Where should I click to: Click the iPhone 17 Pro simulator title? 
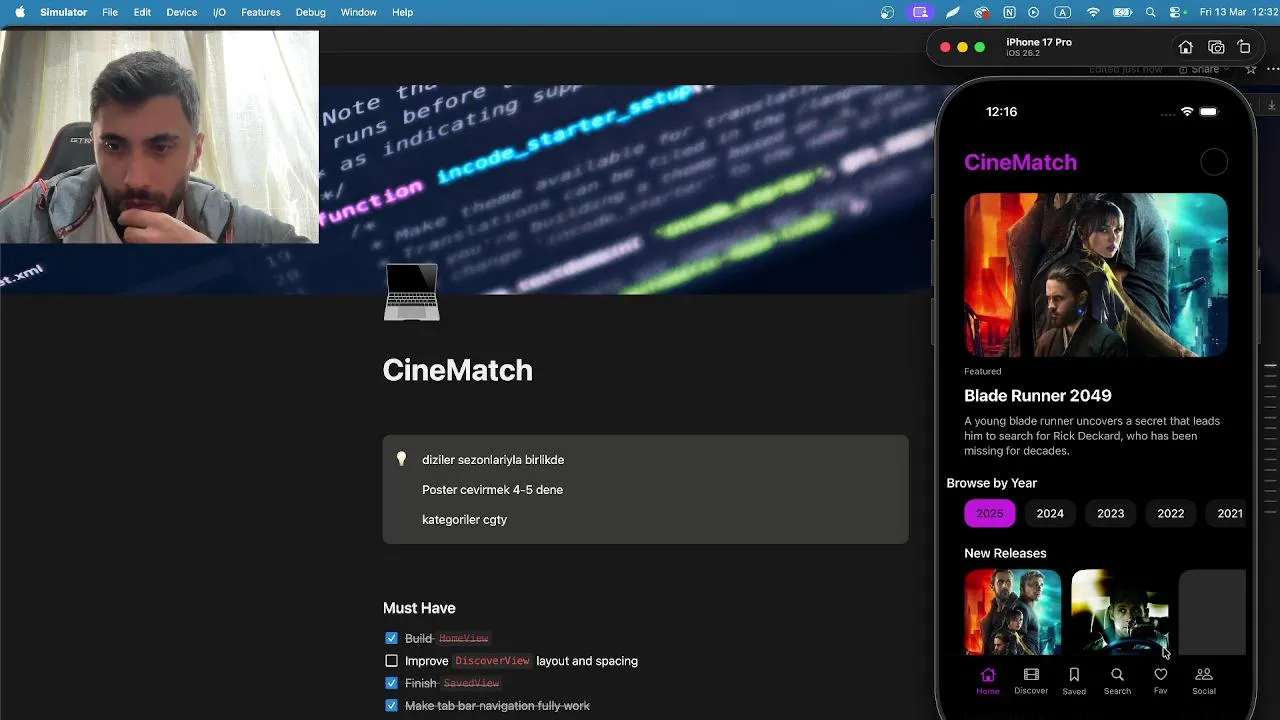coord(1039,42)
